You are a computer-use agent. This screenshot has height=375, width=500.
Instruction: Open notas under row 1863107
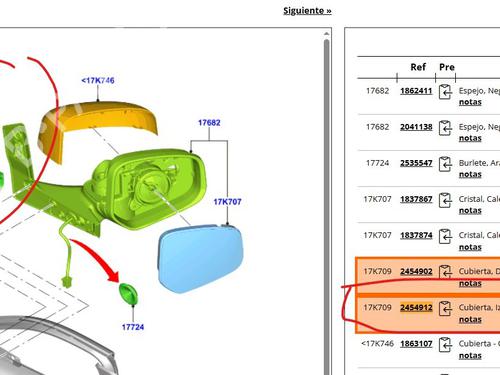(x=470, y=356)
